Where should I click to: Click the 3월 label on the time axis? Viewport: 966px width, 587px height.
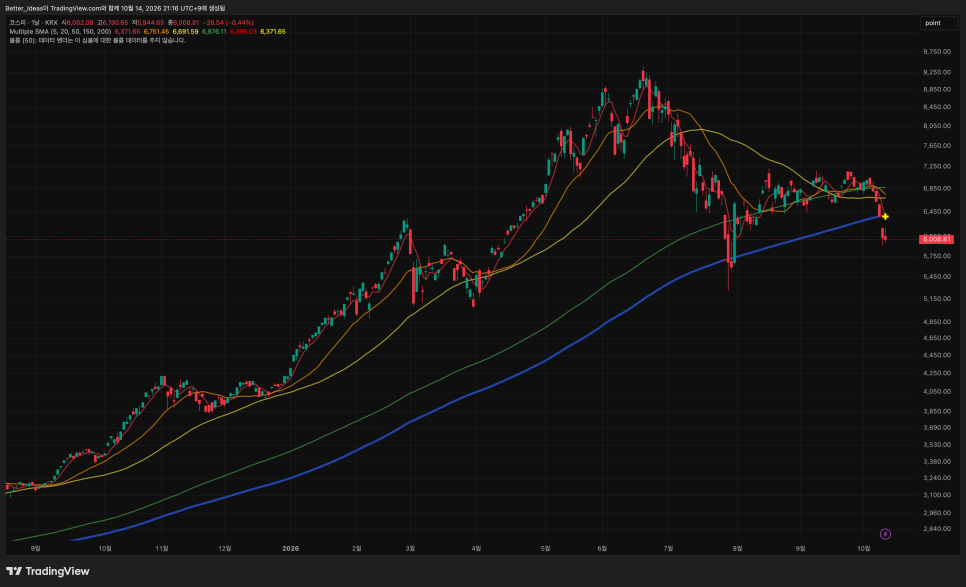tap(410, 548)
